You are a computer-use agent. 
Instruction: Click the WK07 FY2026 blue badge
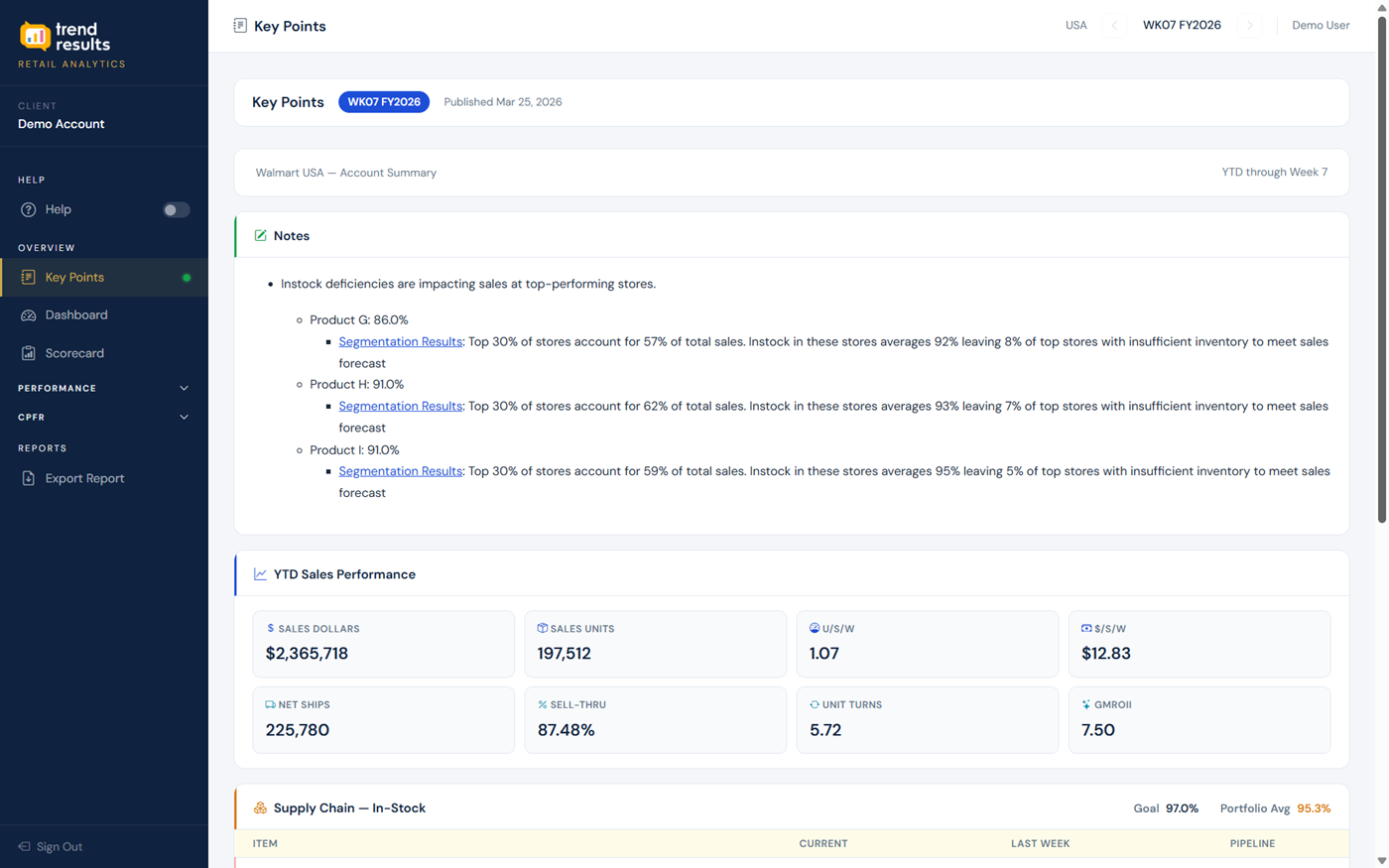(x=383, y=102)
